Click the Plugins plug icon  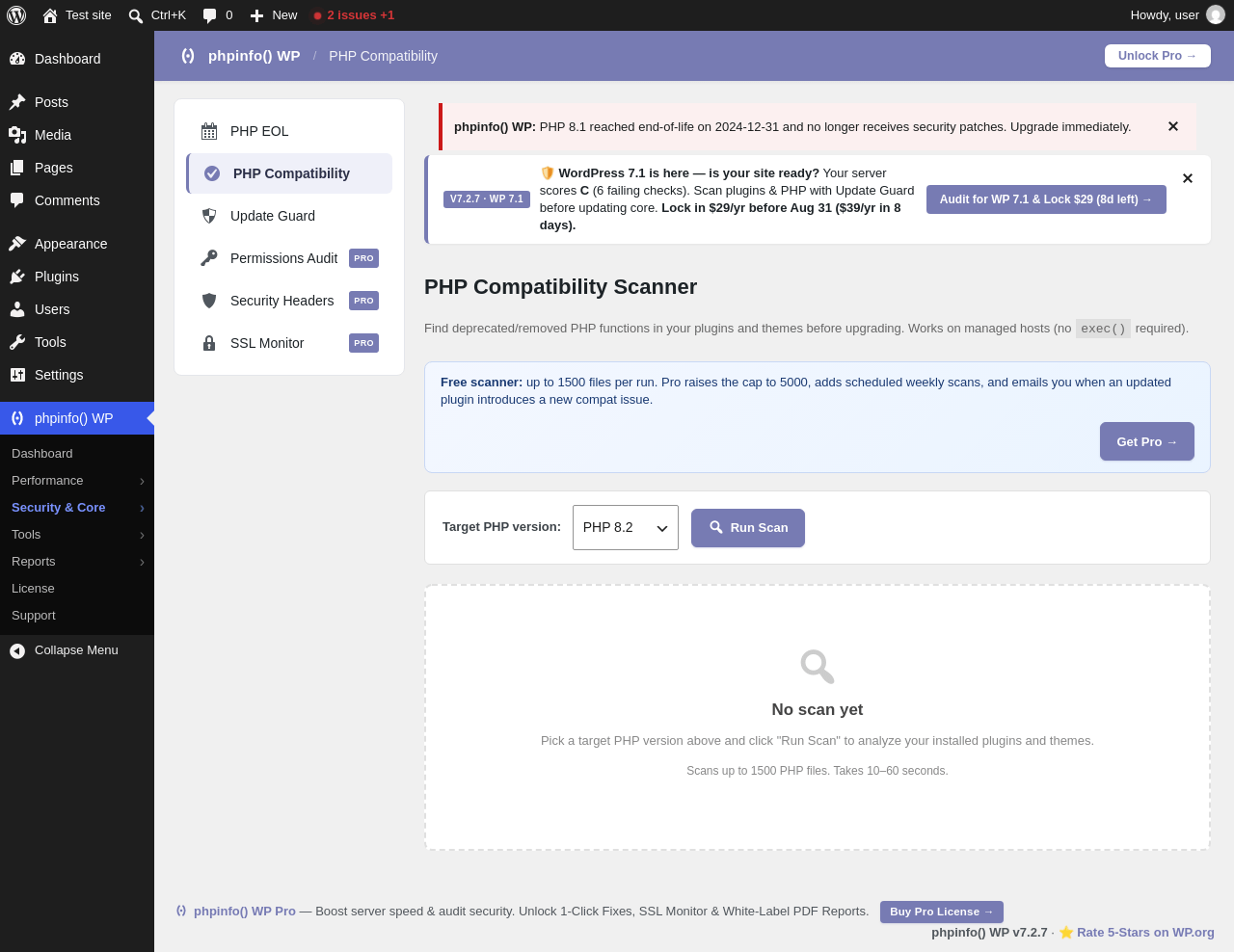tap(17, 277)
